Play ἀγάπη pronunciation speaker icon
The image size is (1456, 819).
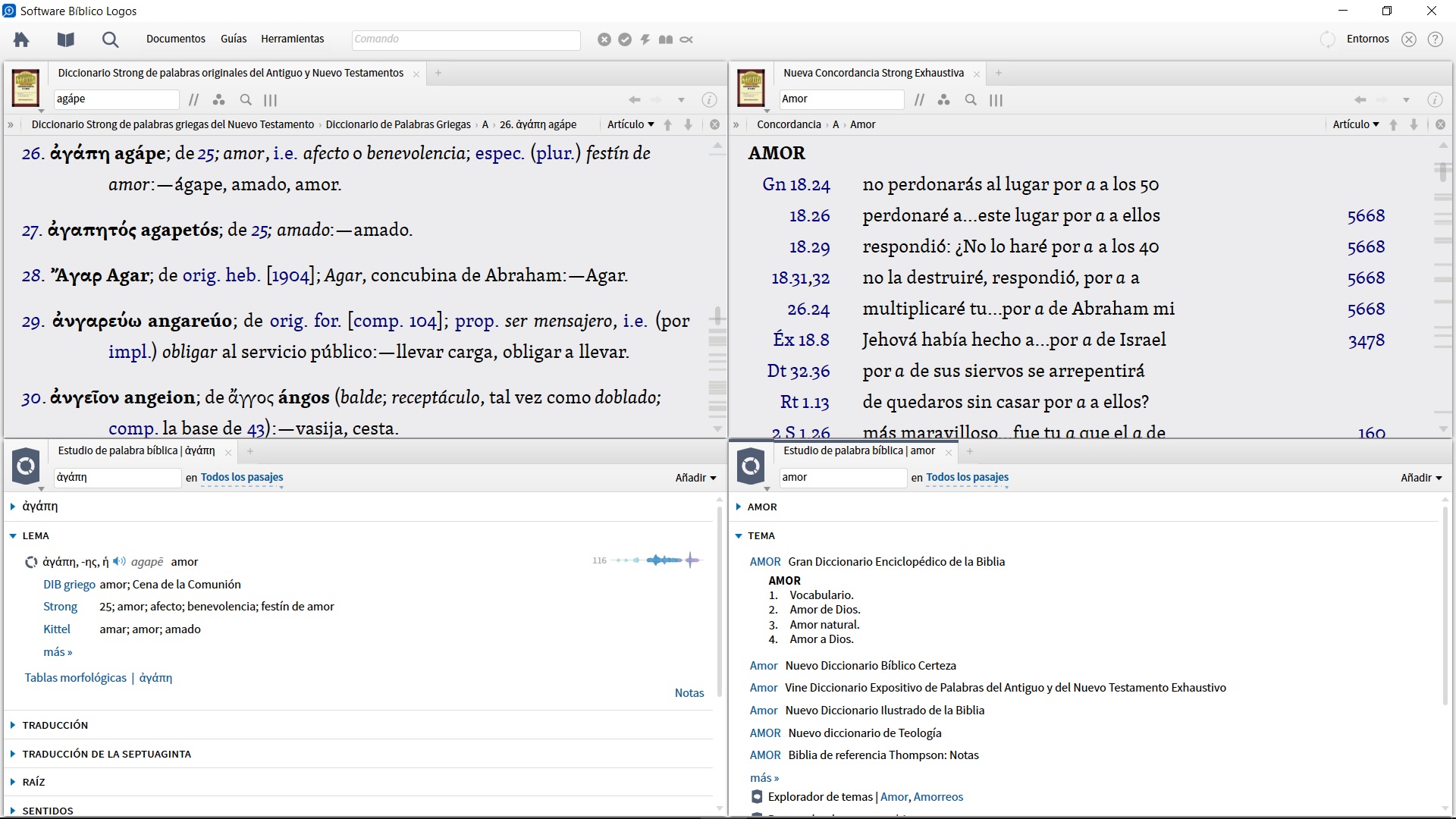(x=119, y=562)
